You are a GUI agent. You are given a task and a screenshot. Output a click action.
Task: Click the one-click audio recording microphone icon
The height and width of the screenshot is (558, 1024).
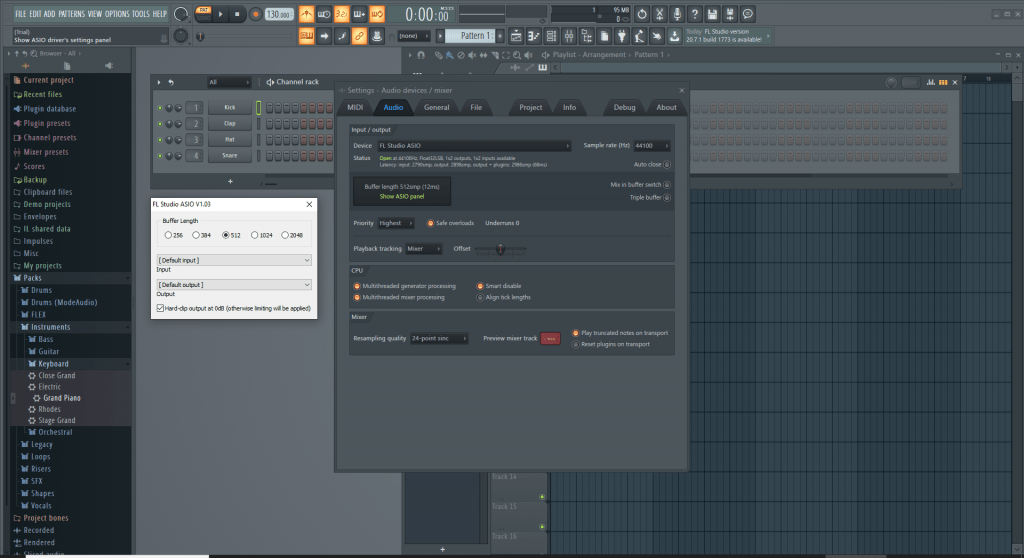[x=677, y=14]
